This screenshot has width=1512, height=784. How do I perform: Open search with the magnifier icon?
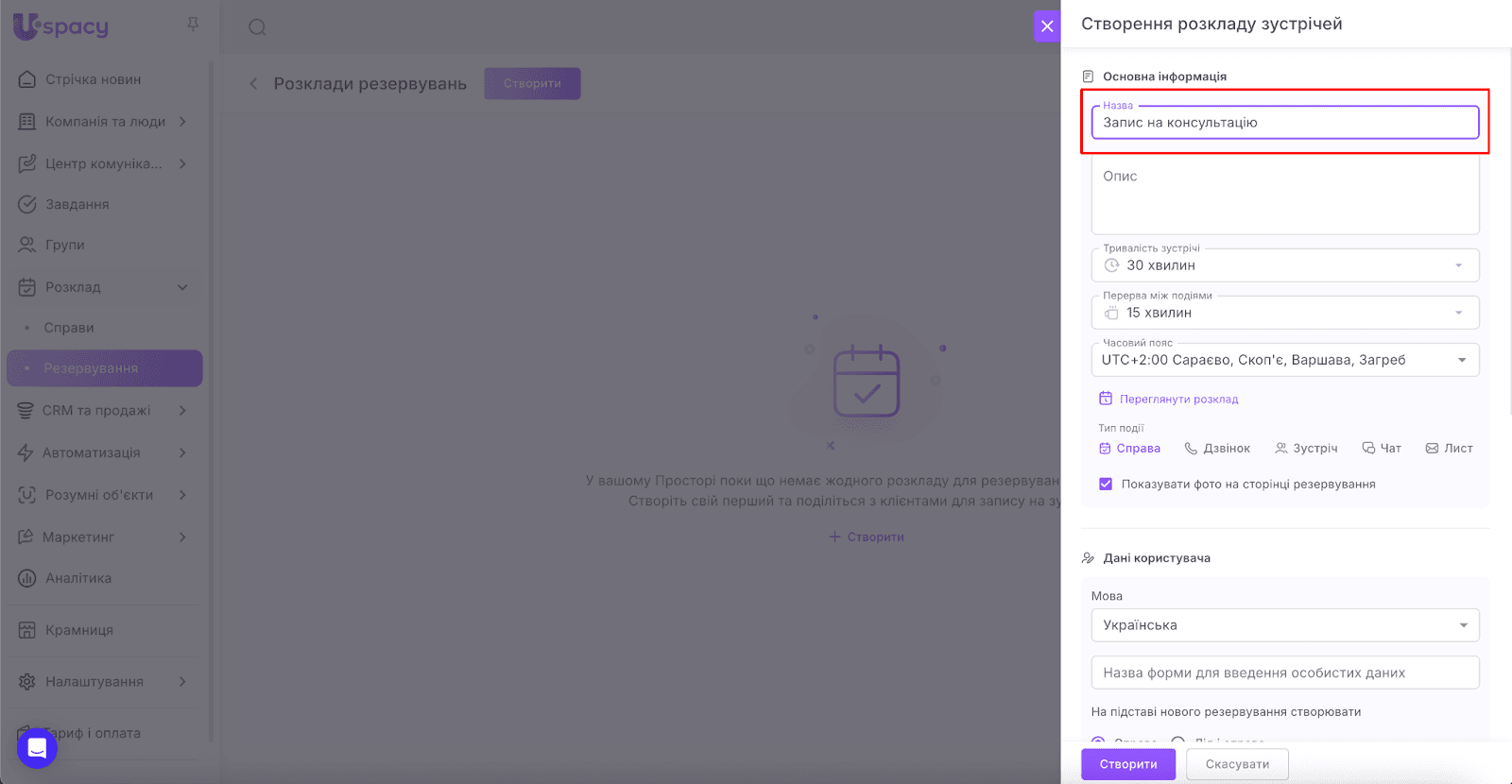257,27
